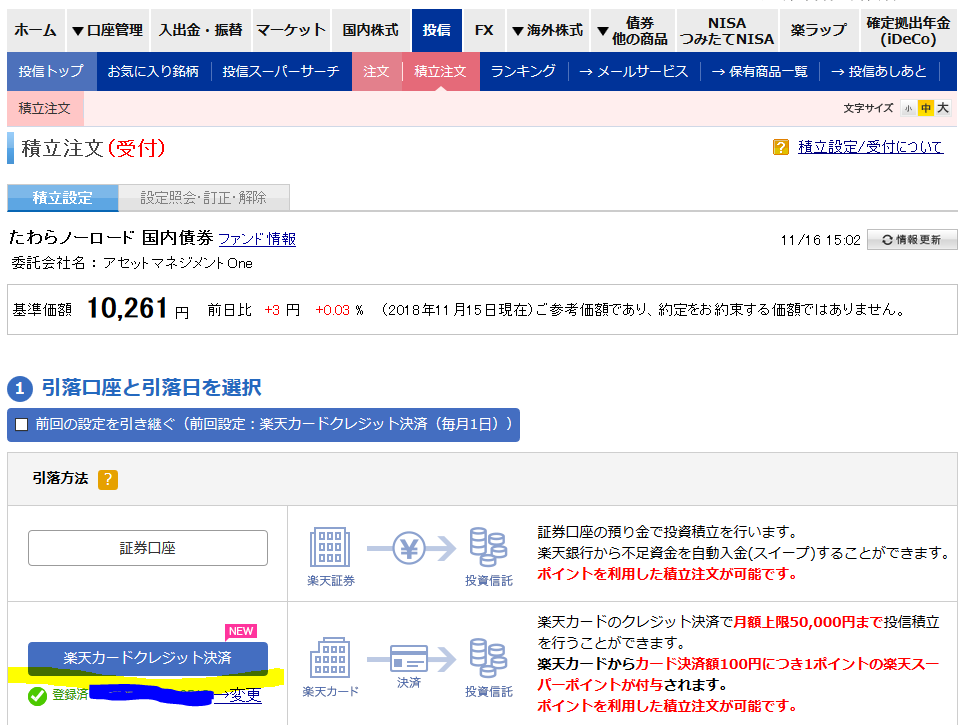This screenshot has height=725, width=959.
Task: Open the ファンド情報 link
Action: 257,239
